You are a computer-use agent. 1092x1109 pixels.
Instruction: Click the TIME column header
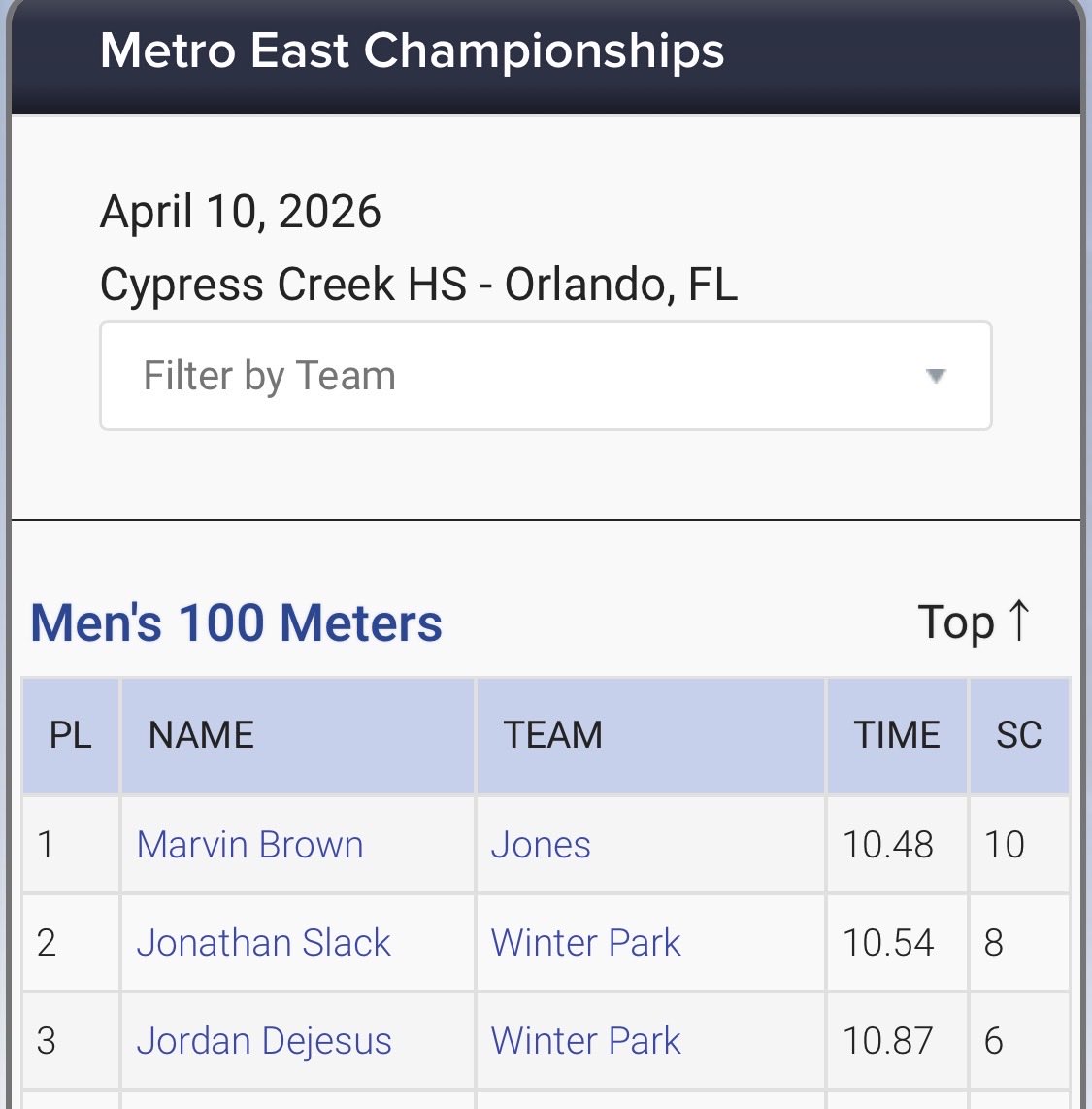coord(897,735)
